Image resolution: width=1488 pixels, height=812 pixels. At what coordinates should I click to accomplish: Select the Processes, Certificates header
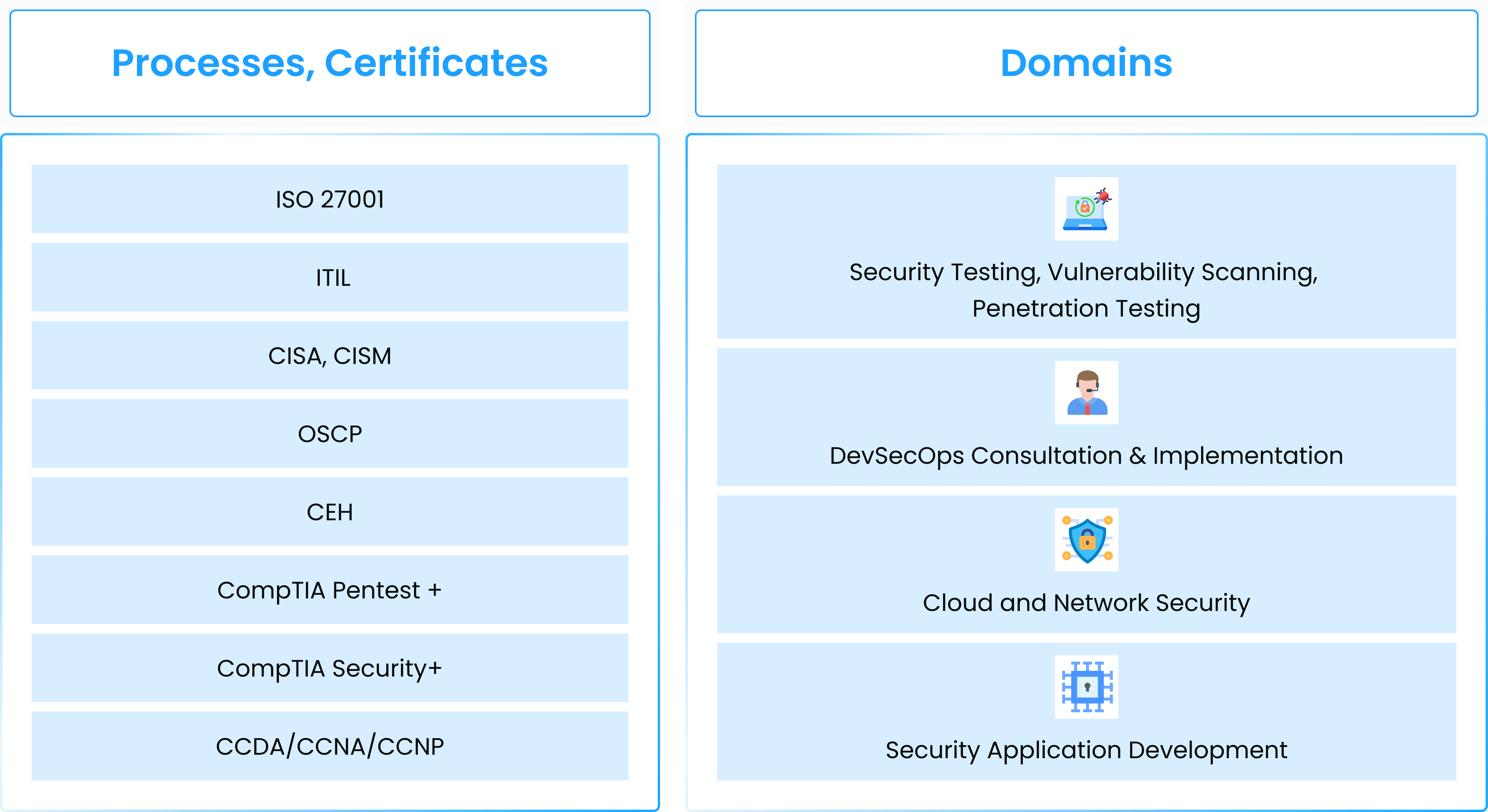(330, 63)
